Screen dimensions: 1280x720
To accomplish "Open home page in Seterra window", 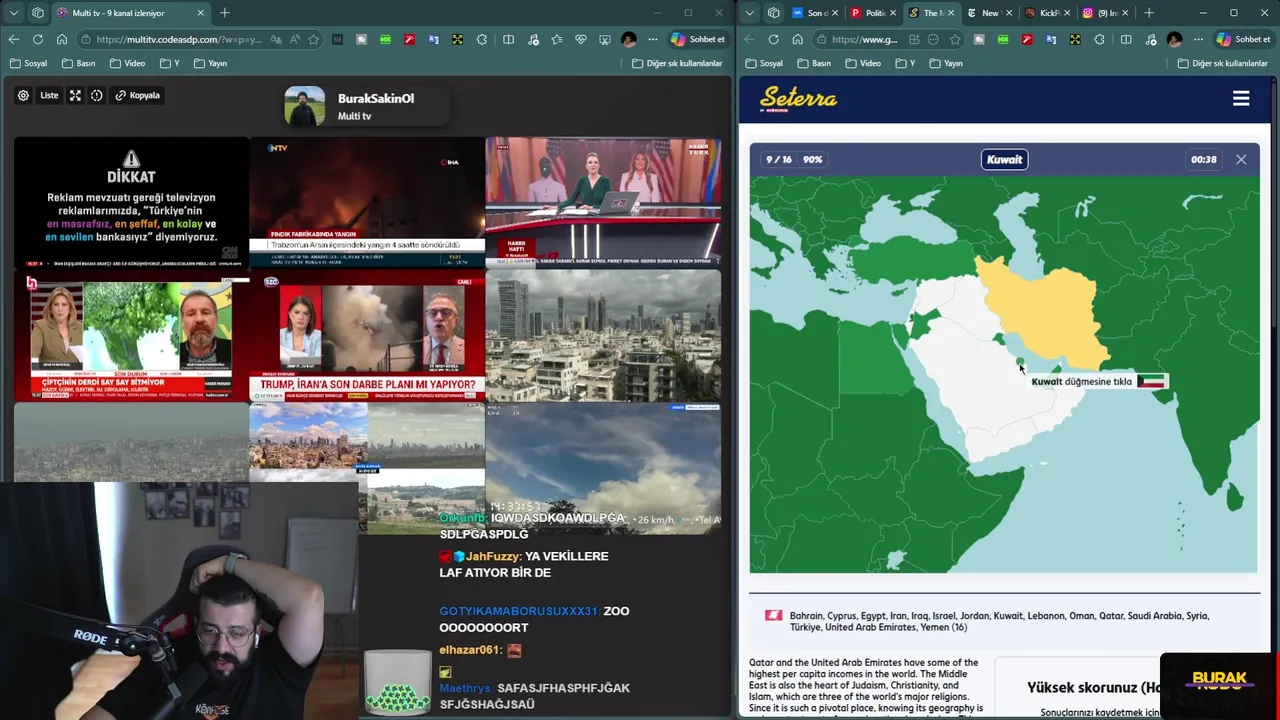I will tap(797, 39).
